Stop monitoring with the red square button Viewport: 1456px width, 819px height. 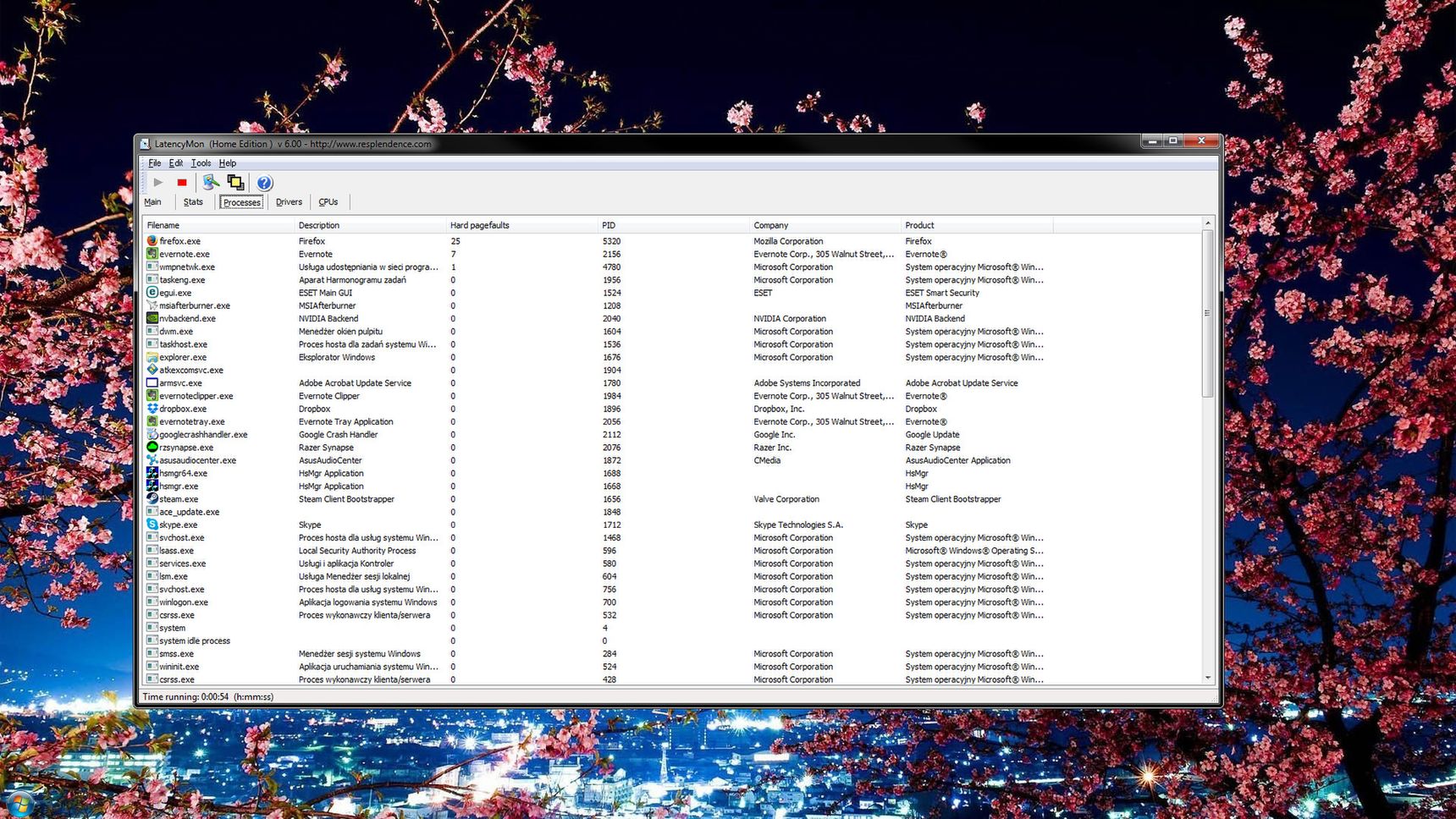click(182, 182)
